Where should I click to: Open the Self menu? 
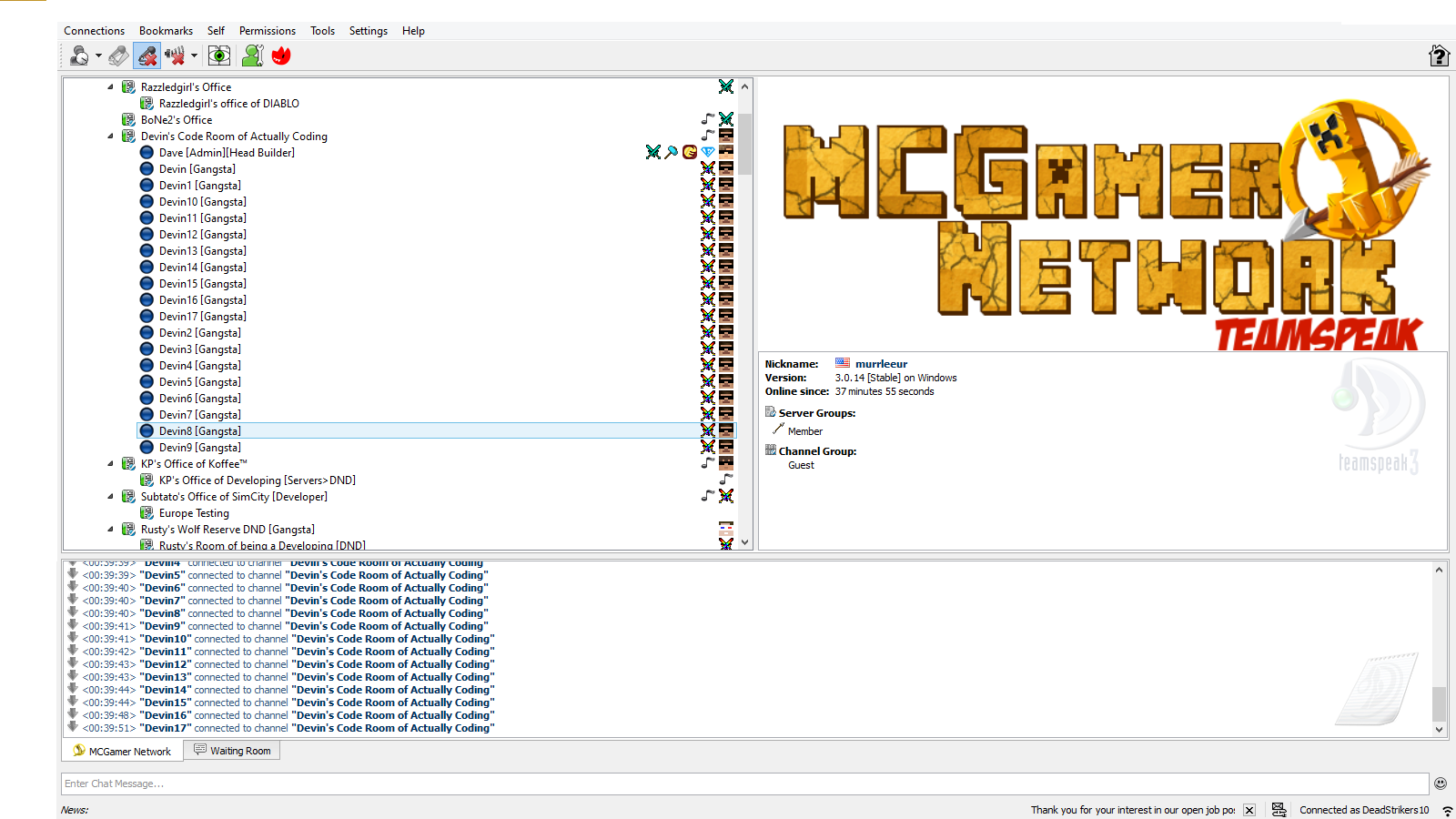coord(216,31)
